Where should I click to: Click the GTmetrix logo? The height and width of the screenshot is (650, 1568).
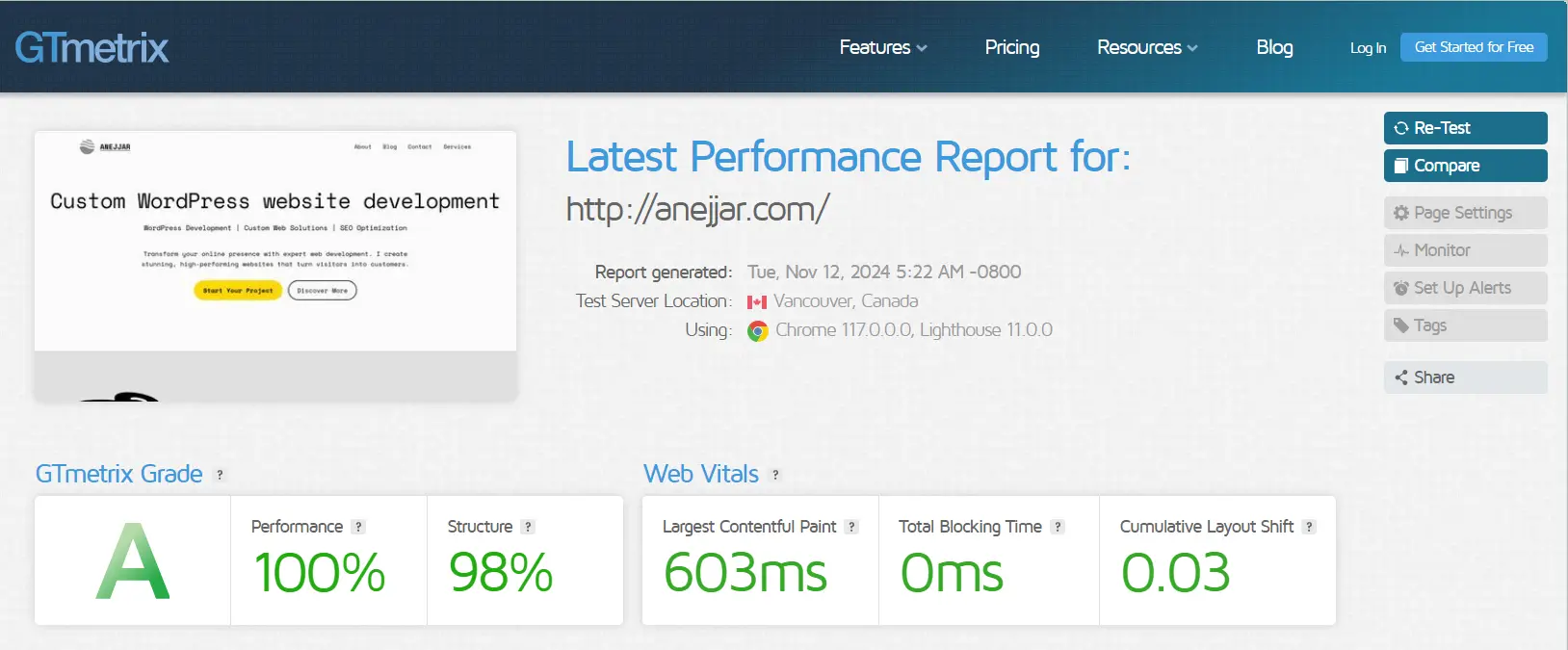91,47
